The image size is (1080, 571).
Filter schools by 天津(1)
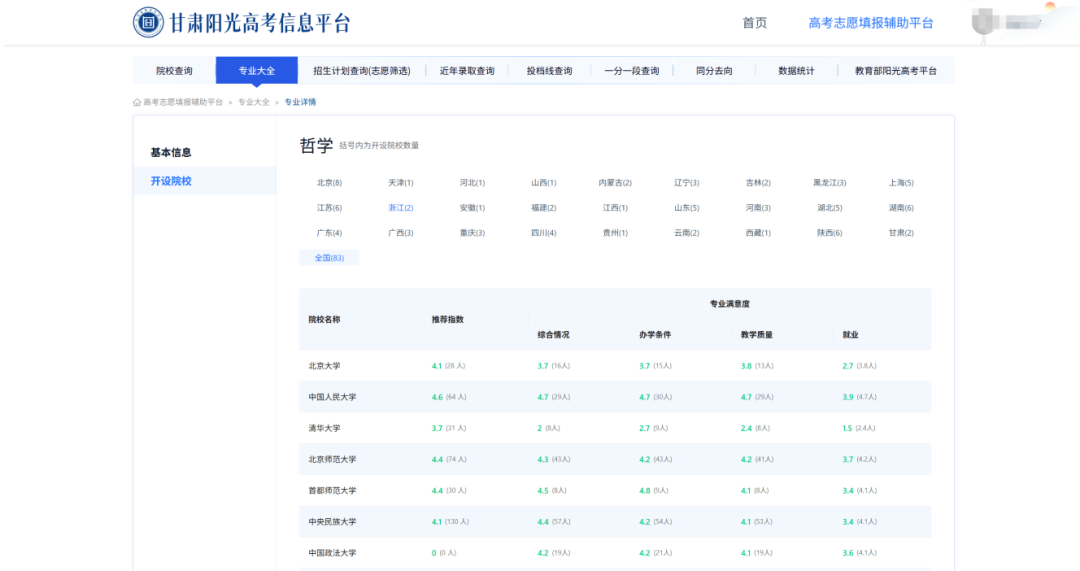[401, 183]
